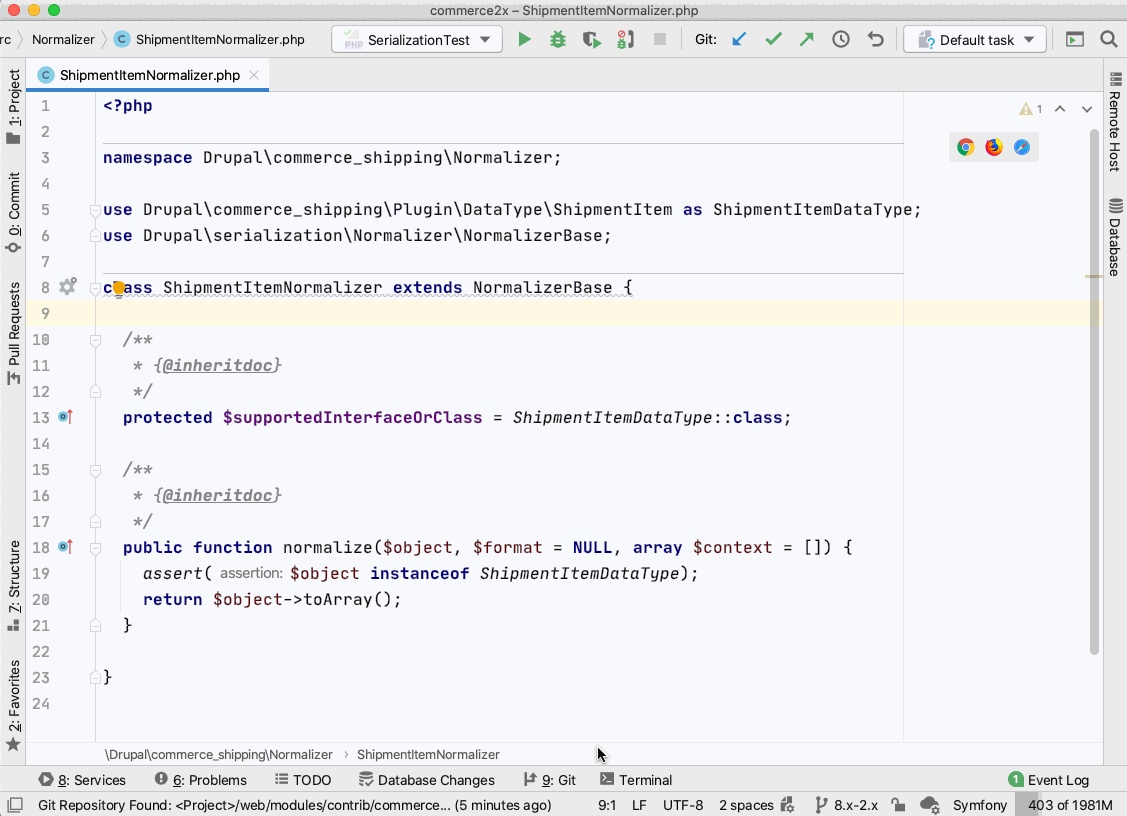Viewport: 1127px width, 816px height.
Task: Open the Default task dropdown
Action: pyautogui.click(x=974, y=39)
